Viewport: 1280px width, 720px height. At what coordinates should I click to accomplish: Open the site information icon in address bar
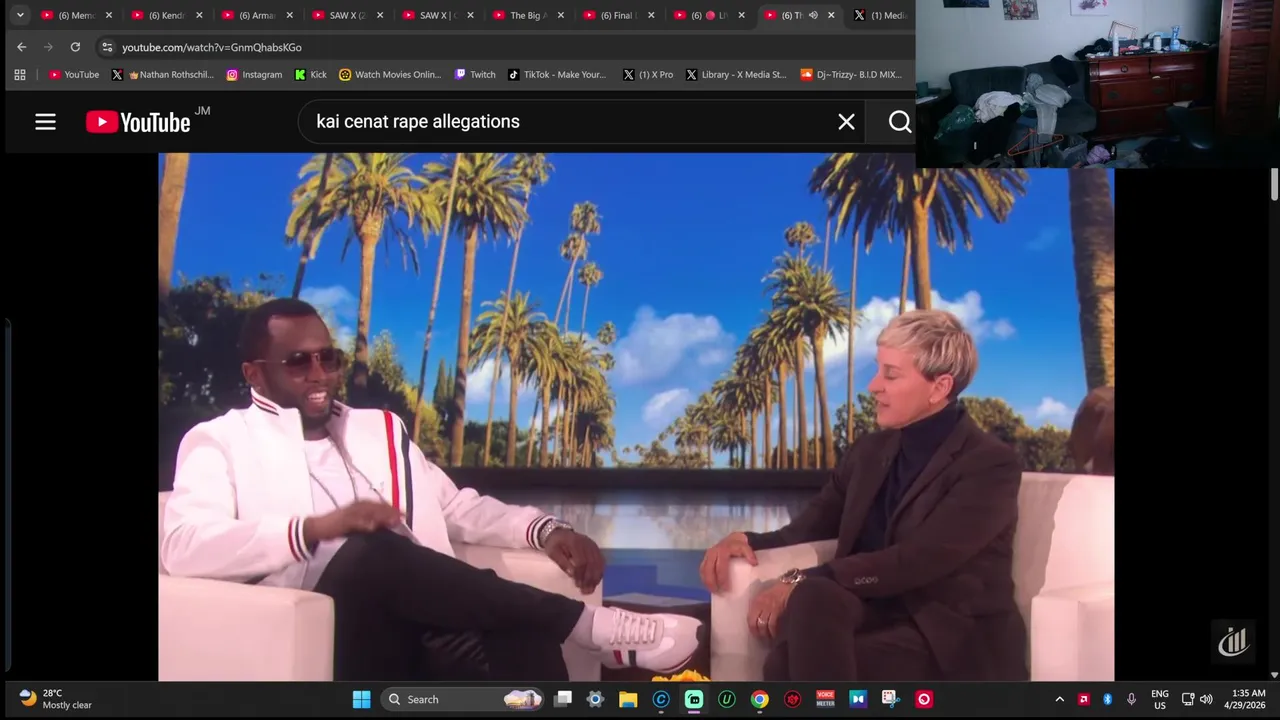point(107,47)
